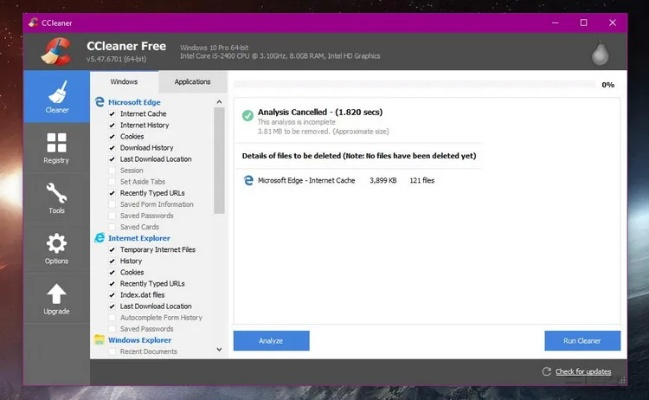The height and width of the screenshot is (400, 649).
Task: Enable Set Aside Tabs checkbox
Action: pos(112,182)
